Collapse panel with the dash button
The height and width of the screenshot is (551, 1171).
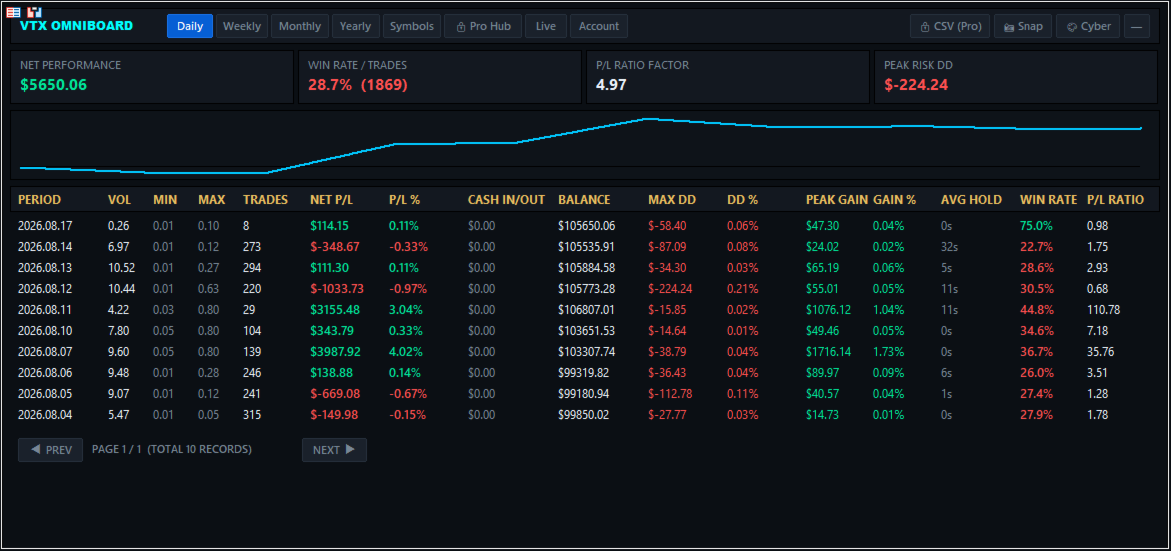click(1136, 26)
